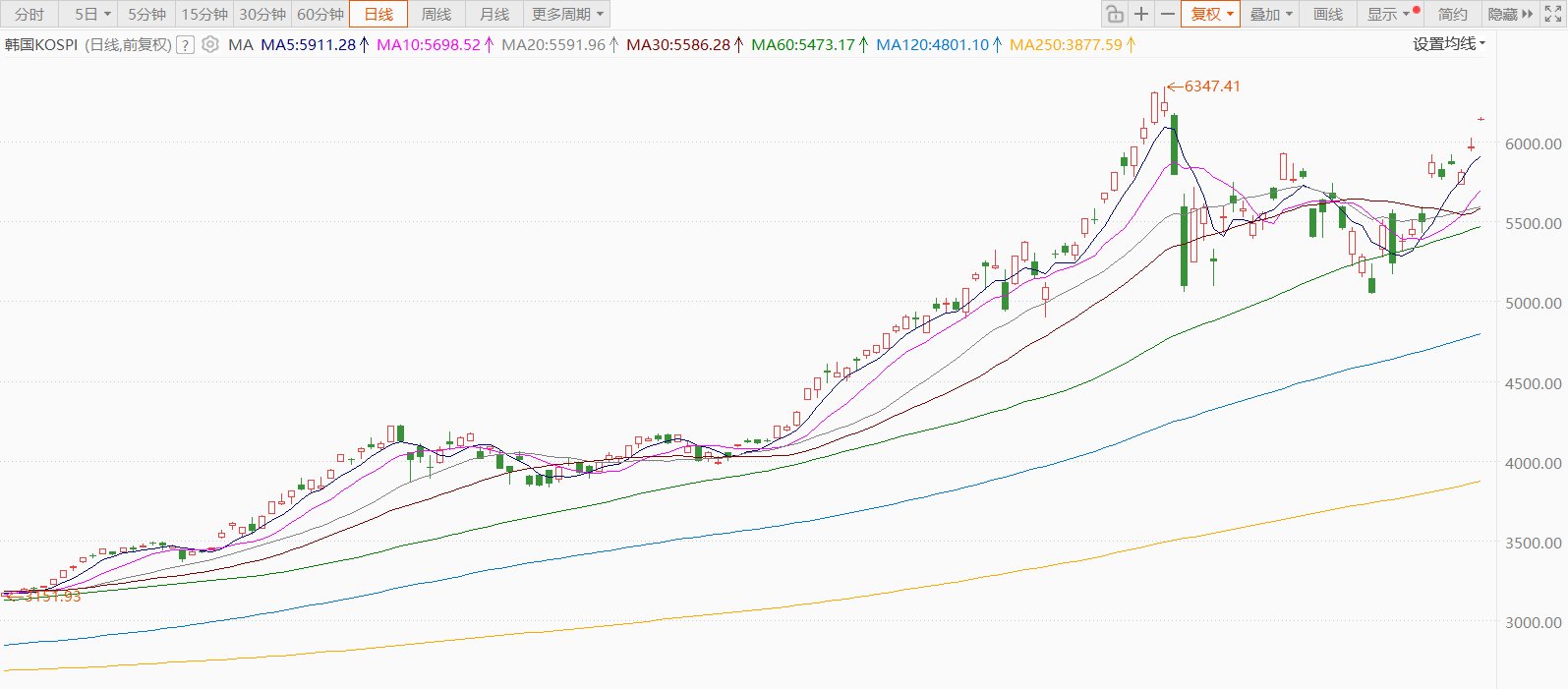Toggle the 简约 simple mode button
Image resolution: width=1568 pixels, height=689 pixels.
[x=1453, y=14]
